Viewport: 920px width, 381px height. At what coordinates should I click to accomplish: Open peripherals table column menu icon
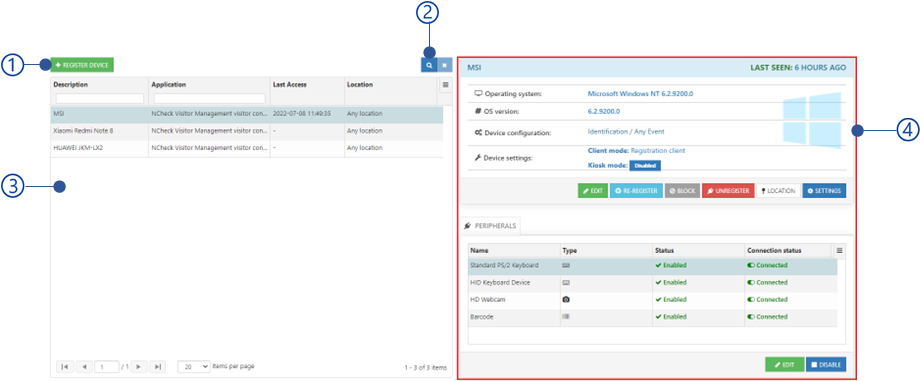coord(839,251)
